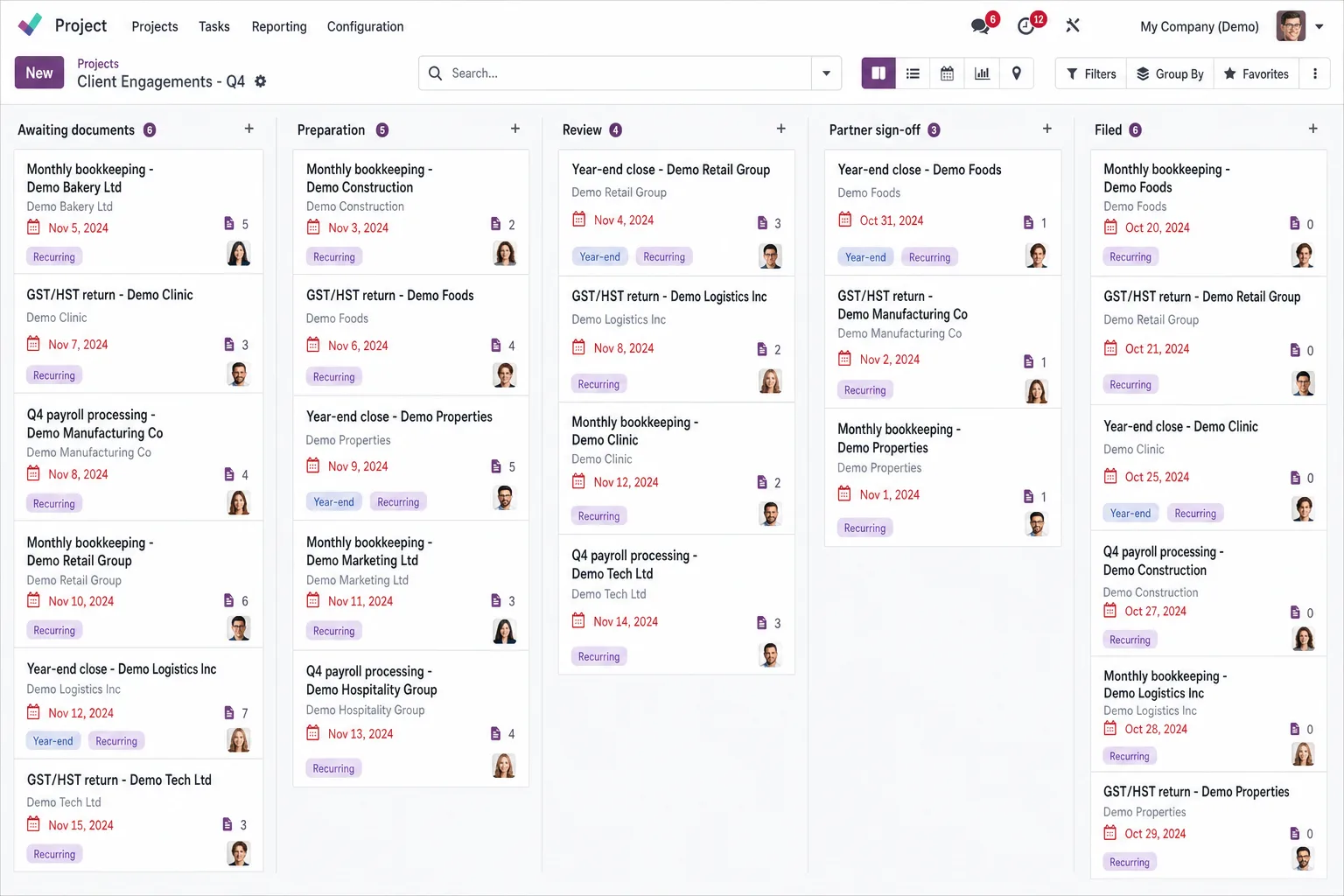
Task: Open the Reporting menu
Action: click(x=279, y=26)
